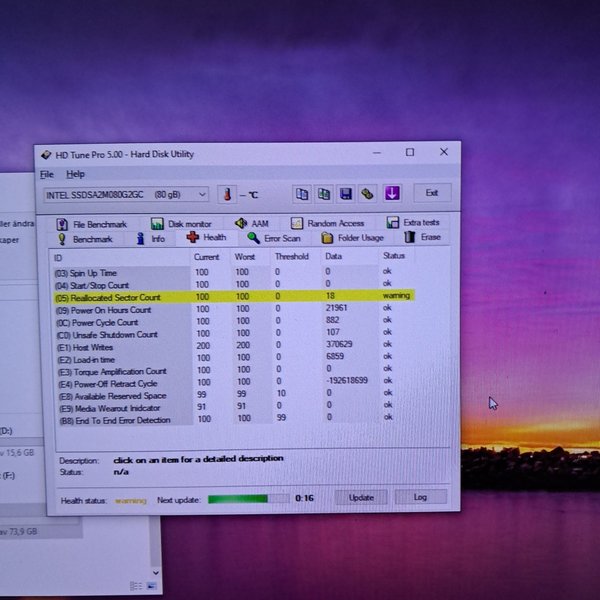The height and width of the screenshot is (600, 600).
Task: Switch to the Disk monitor tab
Action: pos(182,224)
